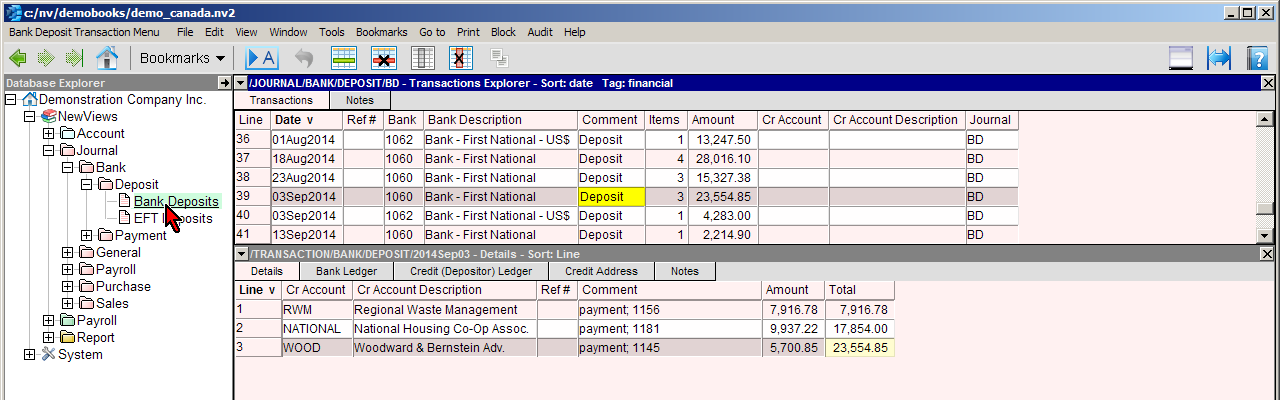The width and height of the screenshot is (1280, 400).
Task: Collapse the Journal folder in tree
Action: point(49,151)
